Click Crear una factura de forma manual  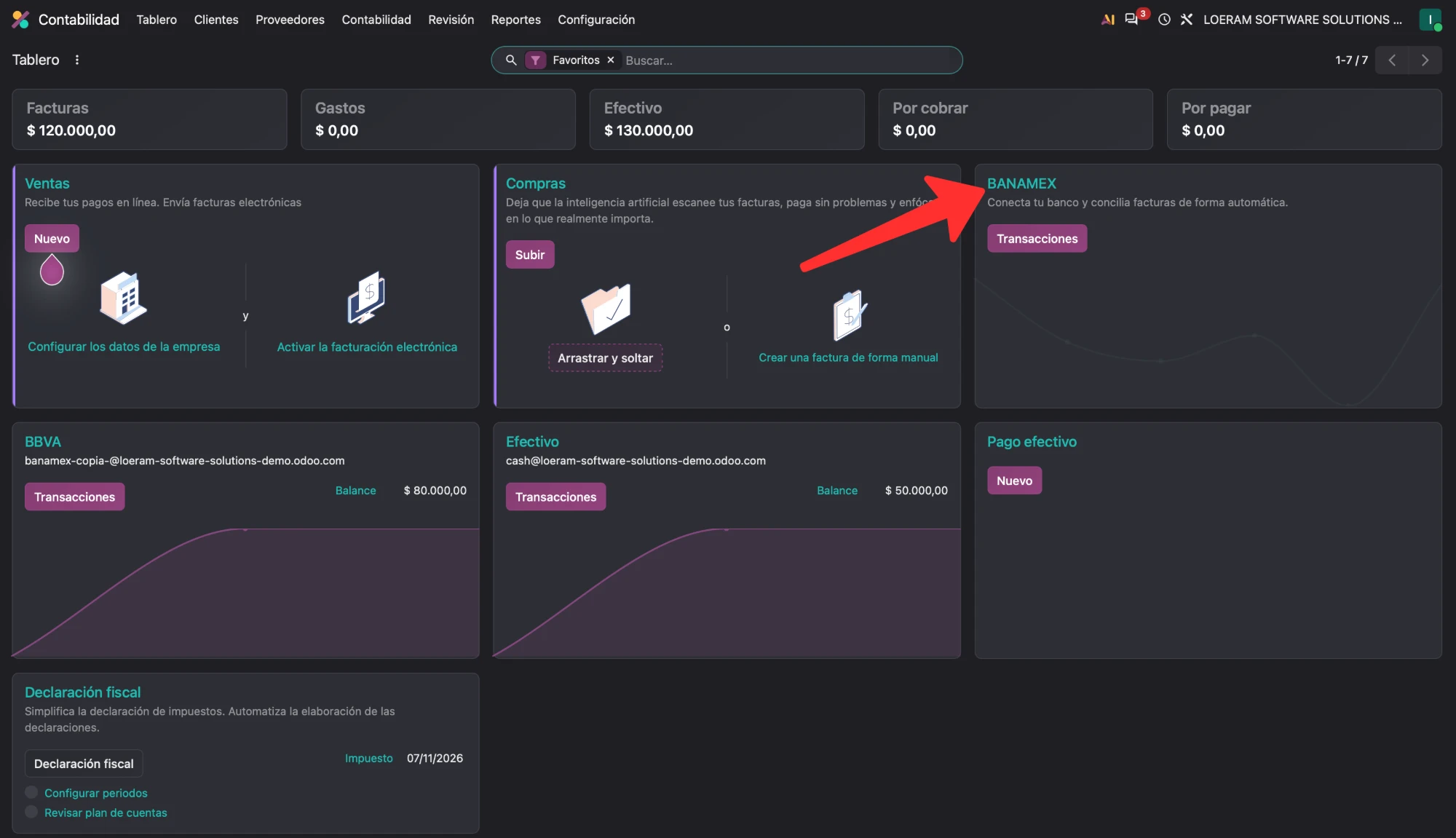848,357
